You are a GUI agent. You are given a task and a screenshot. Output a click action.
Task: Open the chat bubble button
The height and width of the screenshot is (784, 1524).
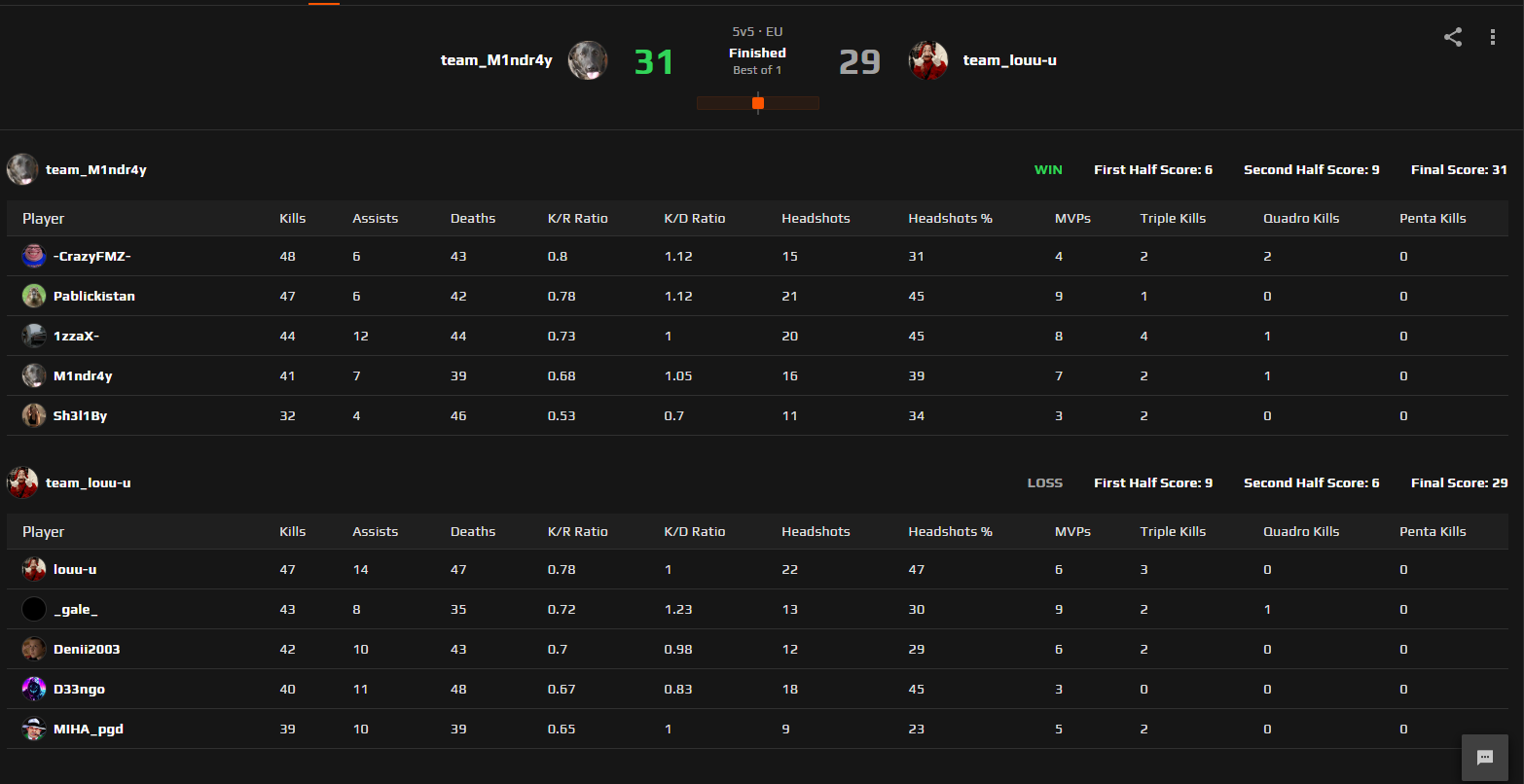point(1485,758)
